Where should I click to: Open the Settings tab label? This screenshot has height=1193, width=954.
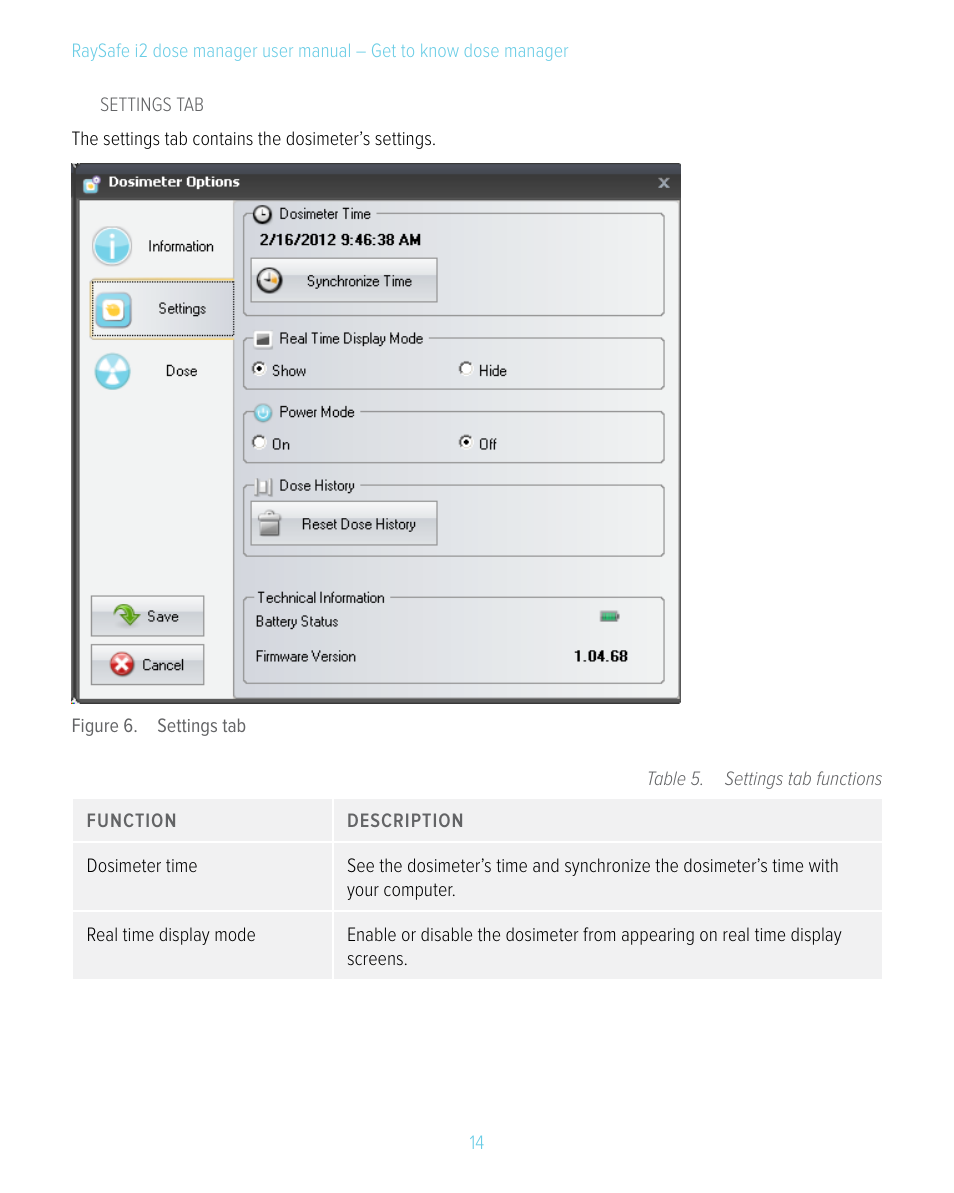[x=182, y=308]
